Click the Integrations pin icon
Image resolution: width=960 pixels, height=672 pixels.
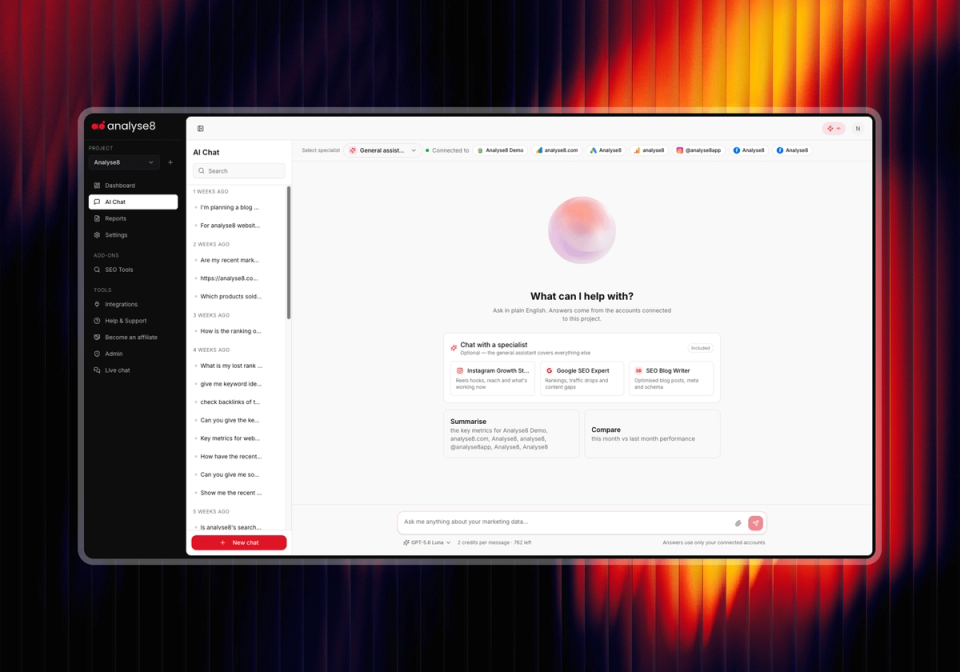point(97,304)
